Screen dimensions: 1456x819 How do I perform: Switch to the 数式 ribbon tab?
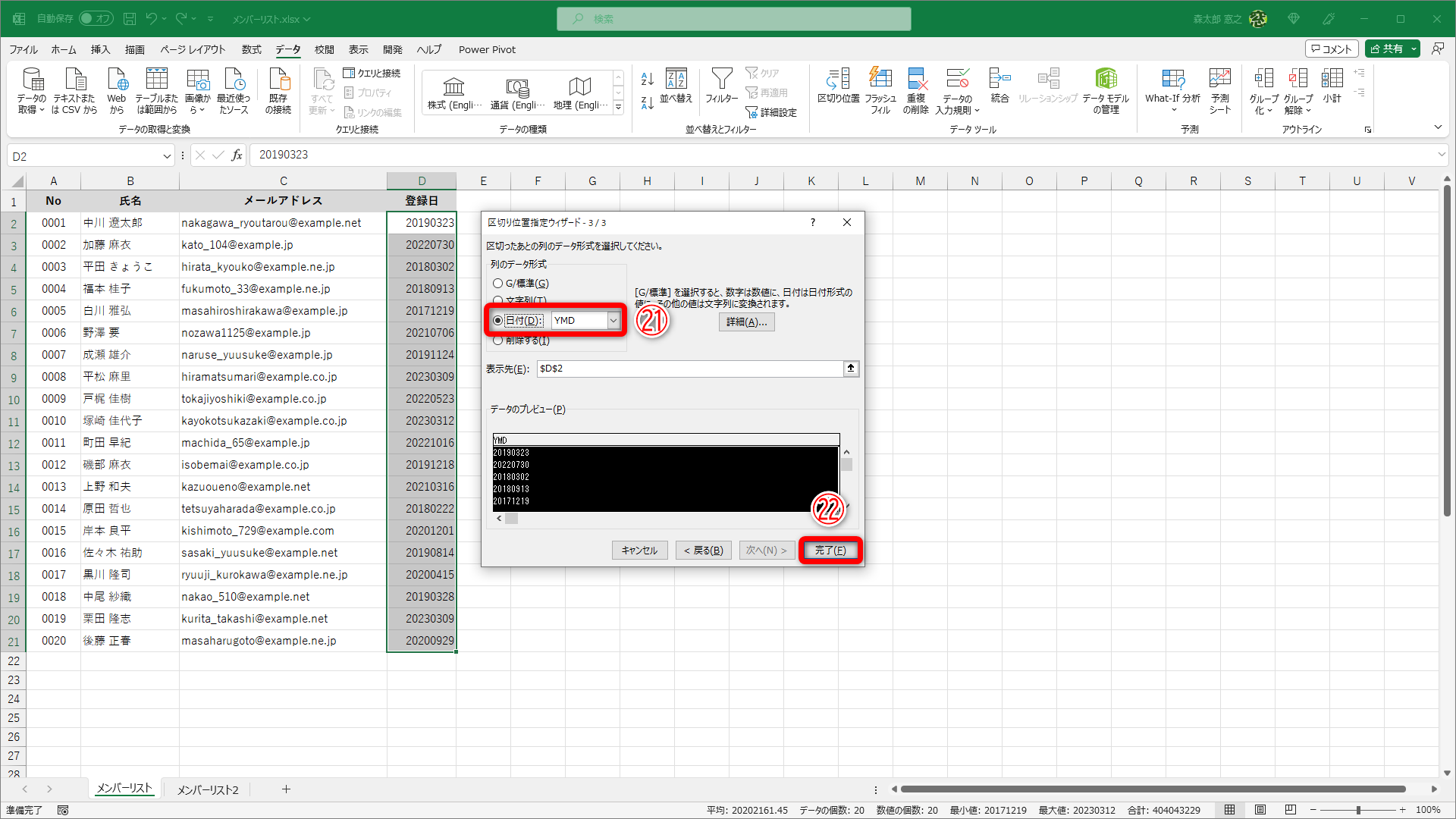(x=251, y=49)
